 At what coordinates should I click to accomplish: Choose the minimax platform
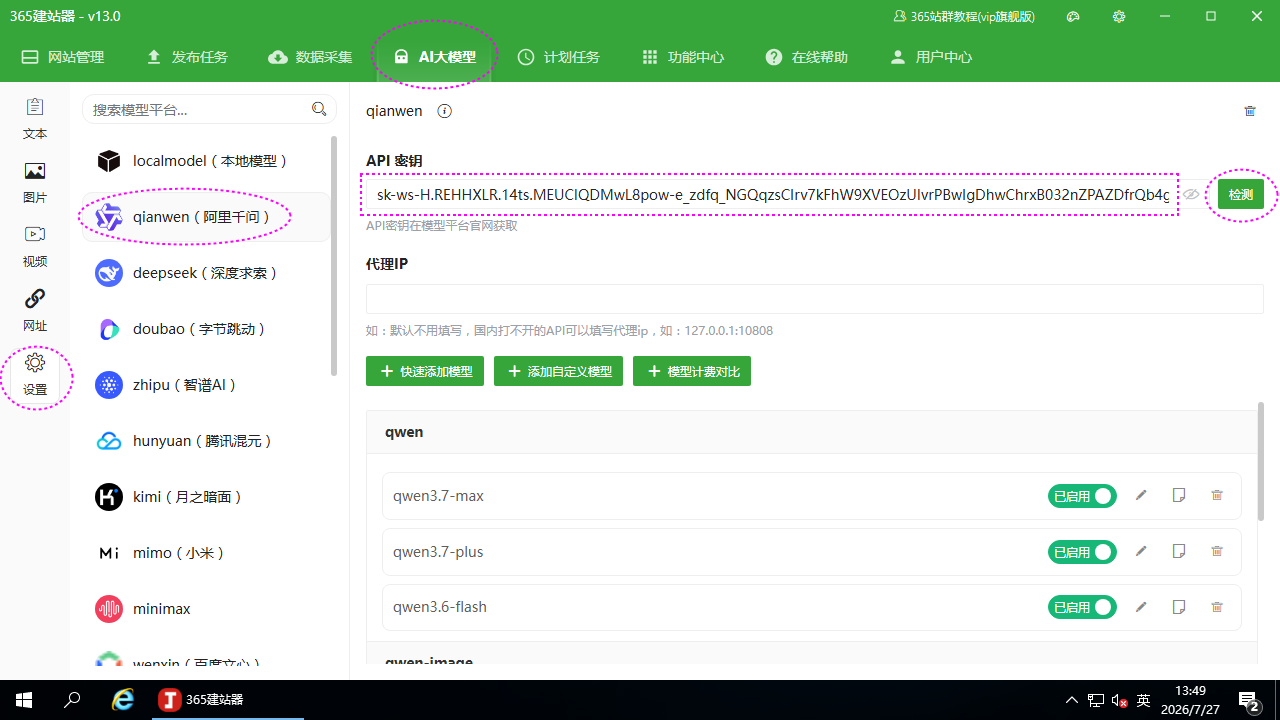(x=205, y=609)
